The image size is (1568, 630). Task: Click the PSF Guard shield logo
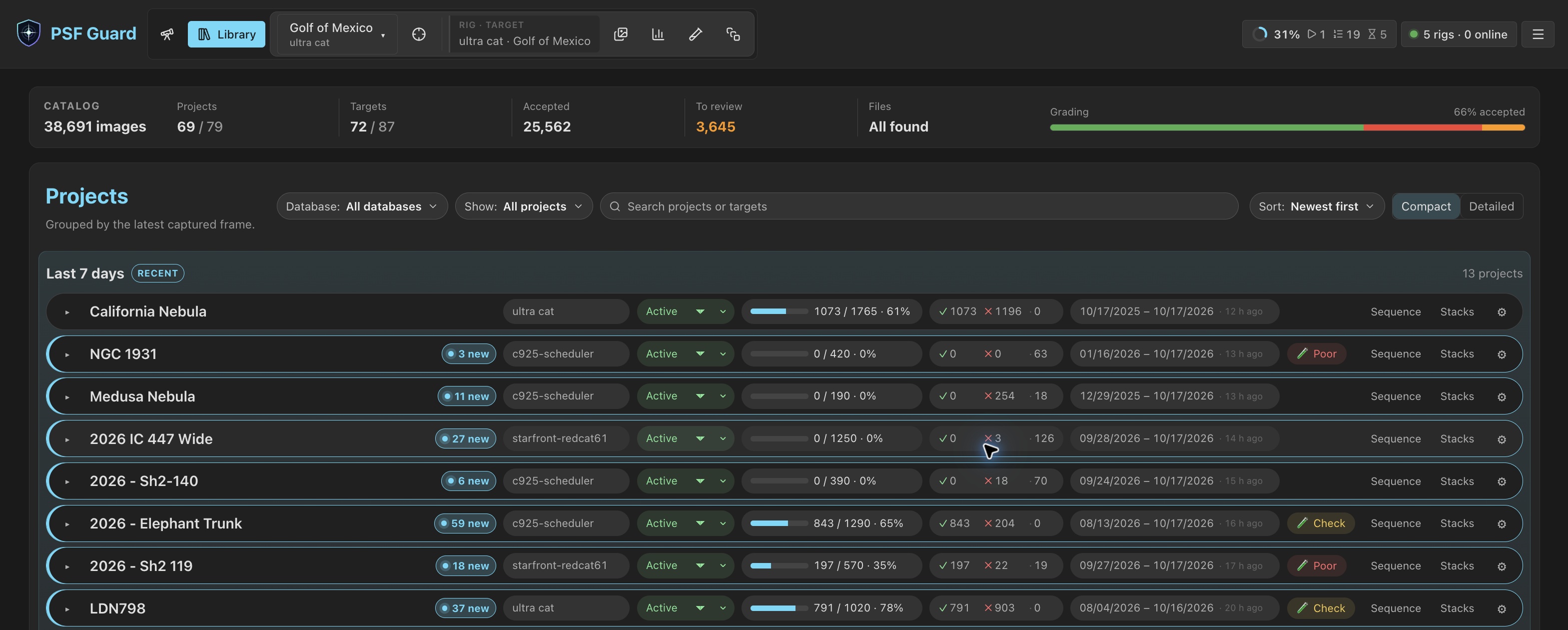tap(28, 33)
